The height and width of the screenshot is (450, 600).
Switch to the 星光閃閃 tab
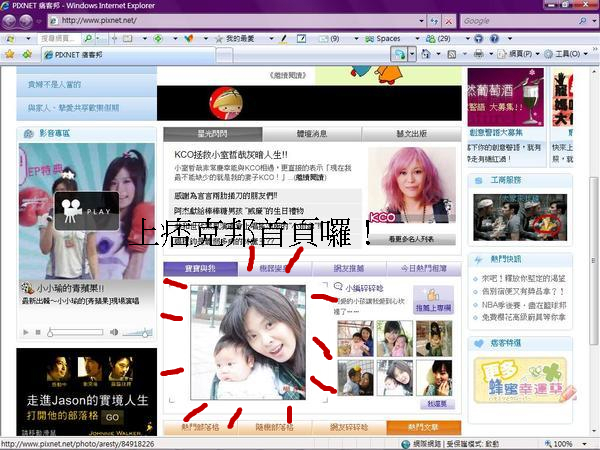(x=213, y=134)
